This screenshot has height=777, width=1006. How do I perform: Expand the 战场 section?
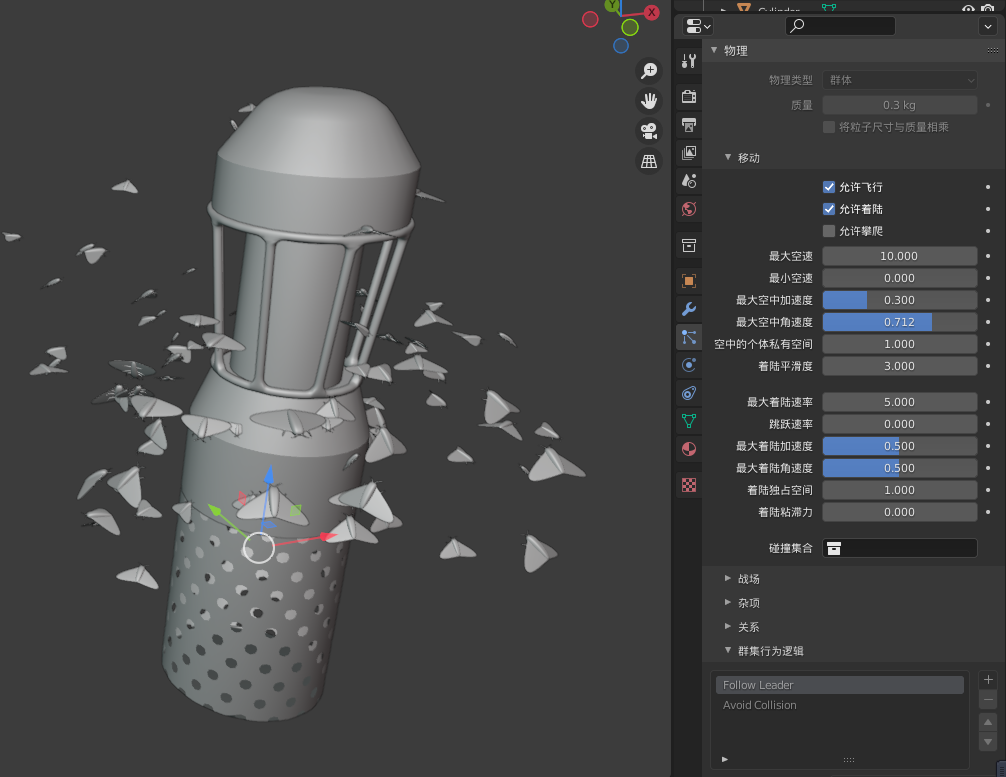[x=748, y=578]
